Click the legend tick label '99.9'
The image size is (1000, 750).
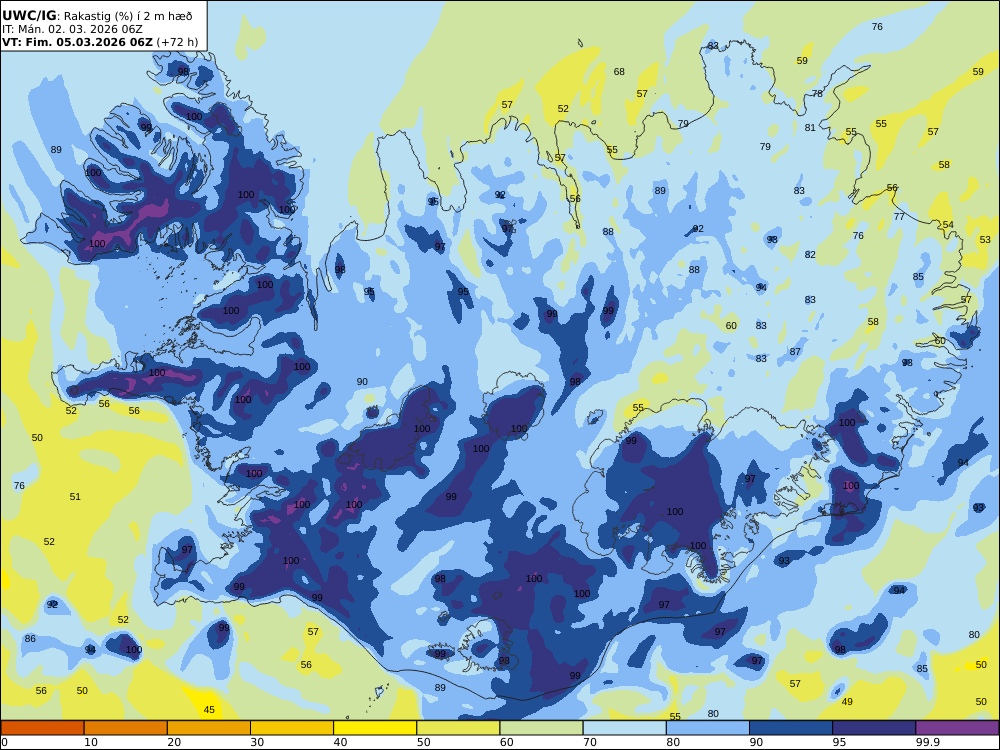click(927, 742)
